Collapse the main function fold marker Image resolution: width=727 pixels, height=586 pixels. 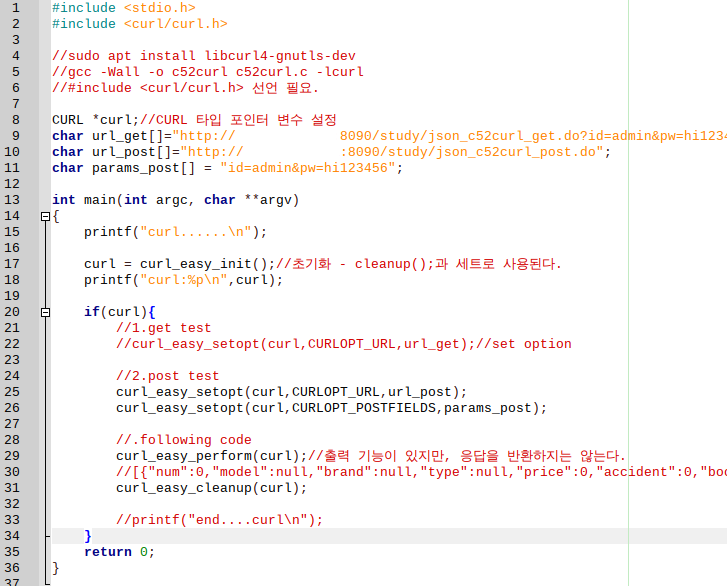pyautogui.click(x=45, y=217)
